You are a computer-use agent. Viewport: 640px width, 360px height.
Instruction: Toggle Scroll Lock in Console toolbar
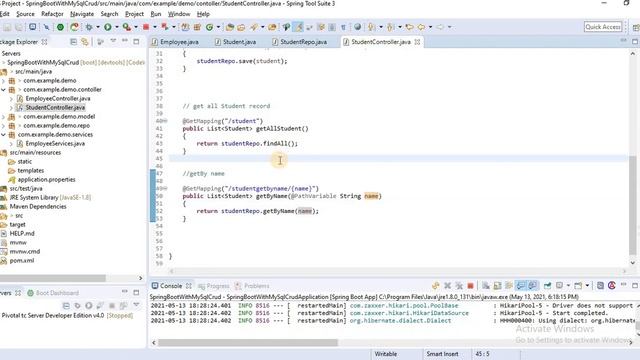tap(497, 286)
